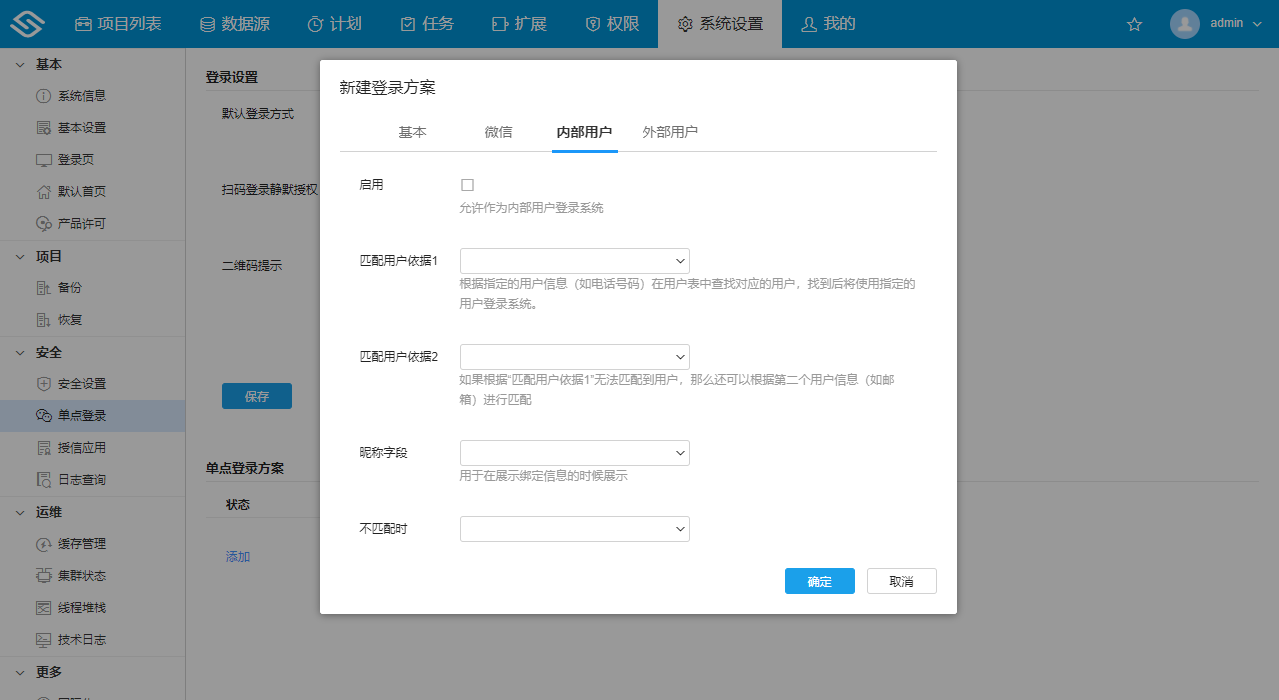
Task: Switch to the 外部用户 tab
Action: point(670,131)
